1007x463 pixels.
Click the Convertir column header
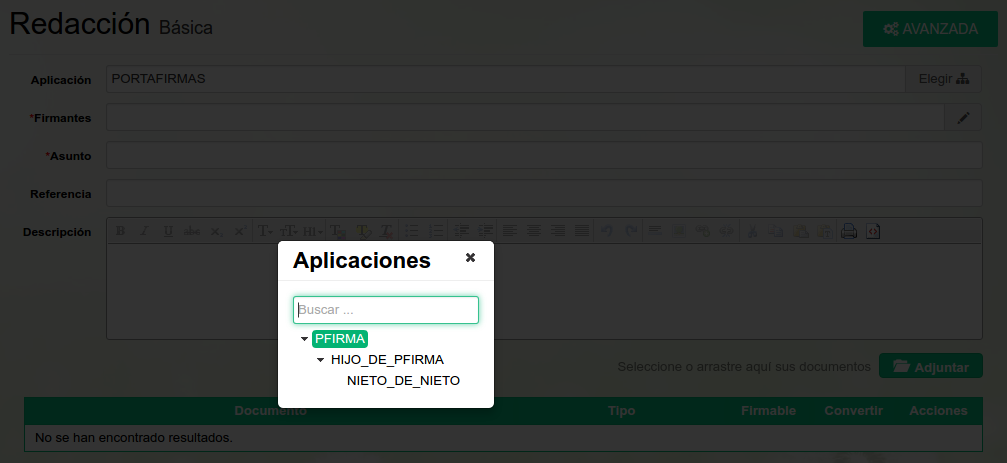(854, 410)
